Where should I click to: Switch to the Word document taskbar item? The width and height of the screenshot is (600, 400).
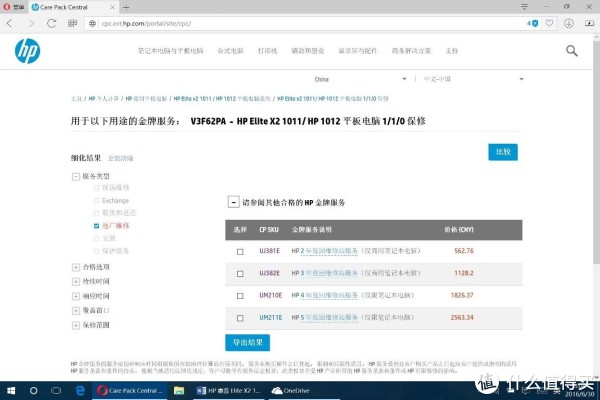228,390
